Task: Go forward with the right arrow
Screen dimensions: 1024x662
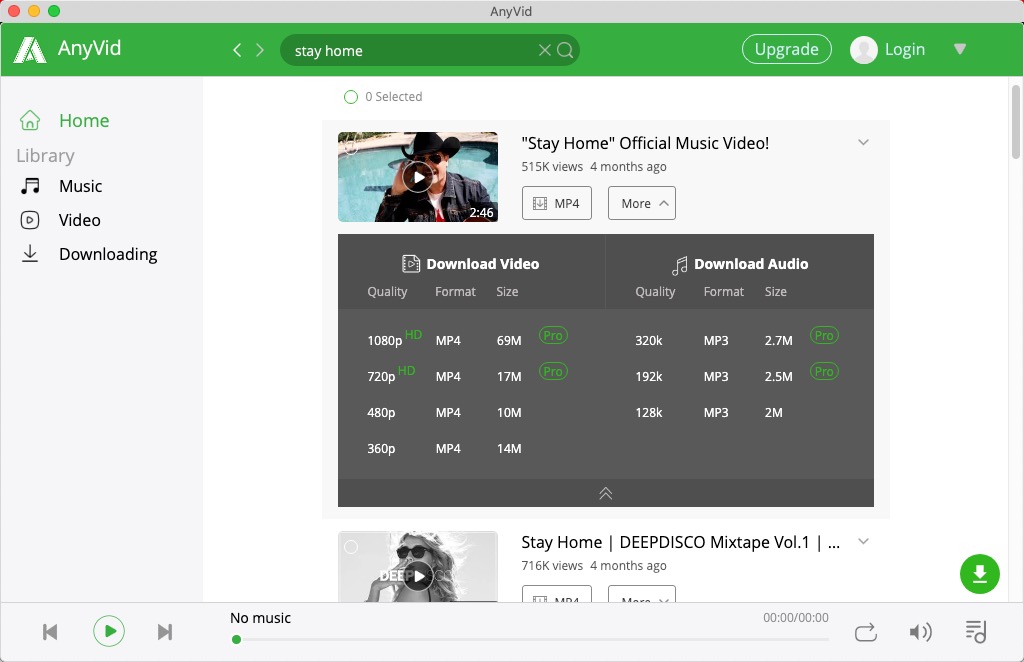Action: point(260,50)
